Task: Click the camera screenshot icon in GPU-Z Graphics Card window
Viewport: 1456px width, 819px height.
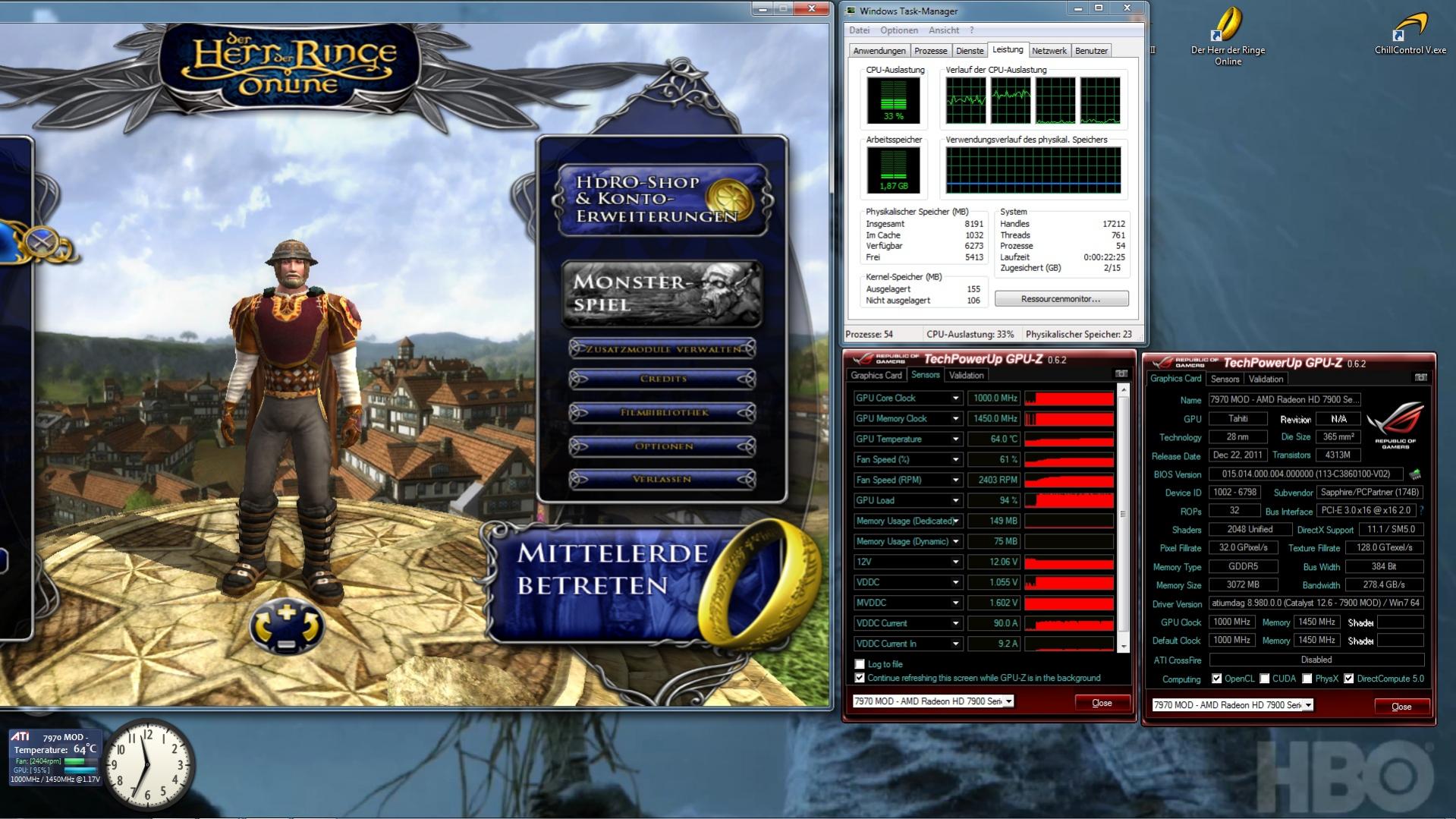Action: pos(1420,377)
